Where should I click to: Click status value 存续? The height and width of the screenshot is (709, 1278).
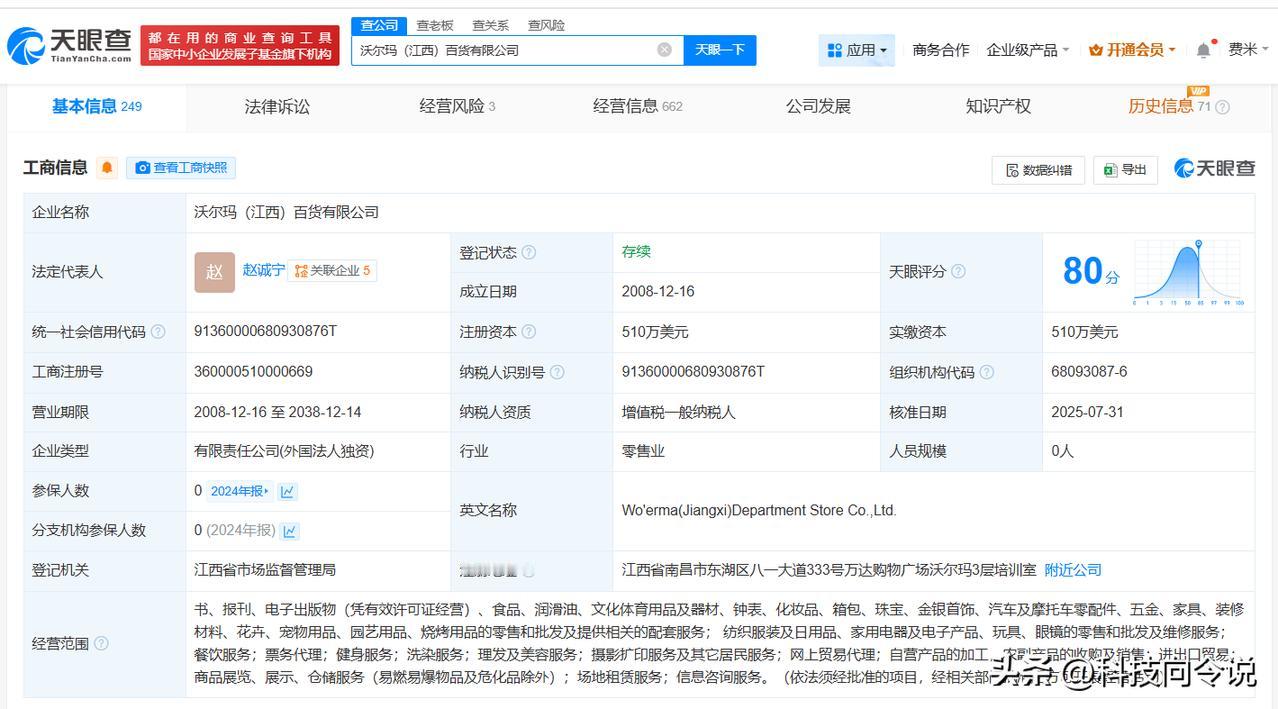(x=636, y=252)
